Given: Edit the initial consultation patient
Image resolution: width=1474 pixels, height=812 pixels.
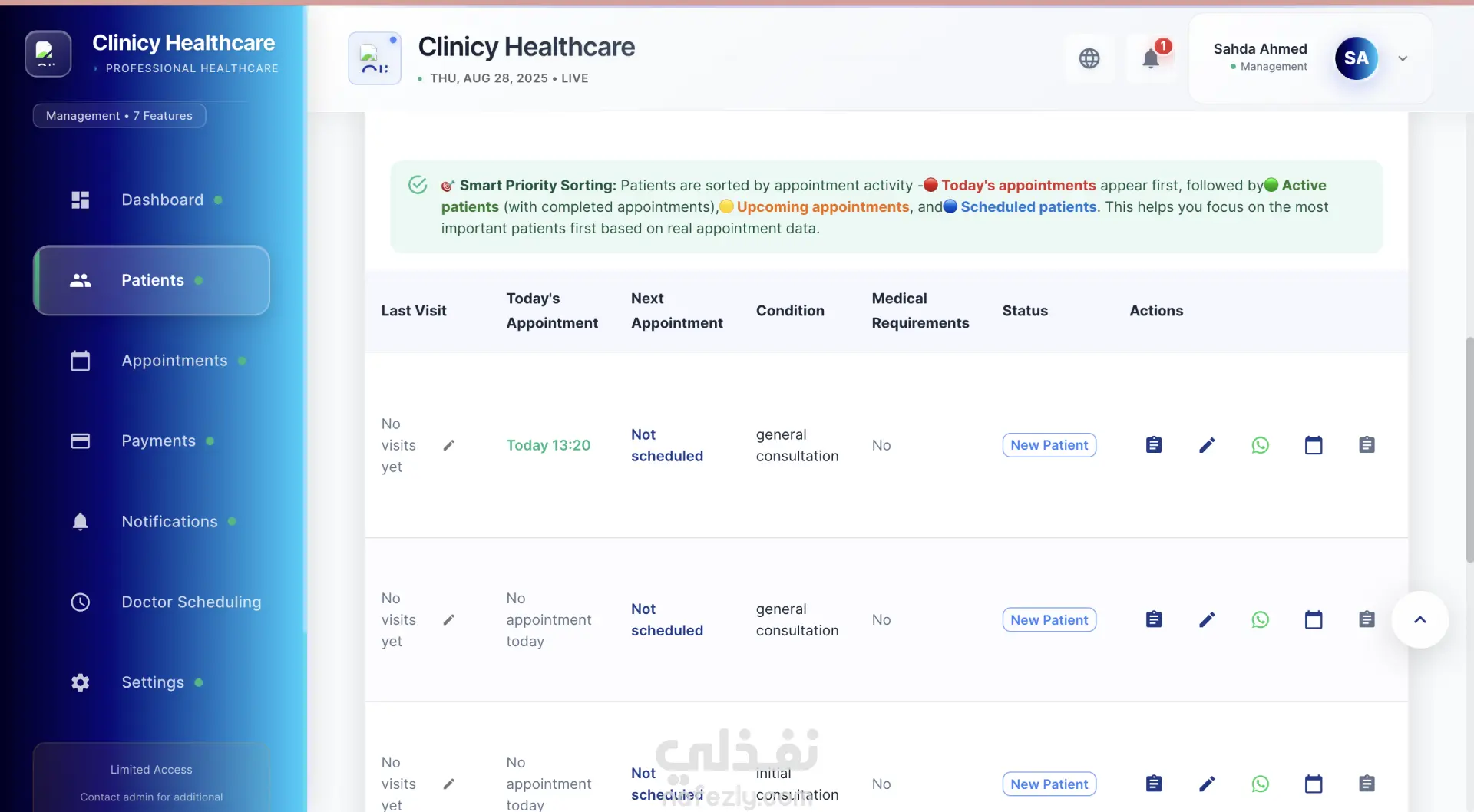Looking at the screenshot, I should (1207, 784).
